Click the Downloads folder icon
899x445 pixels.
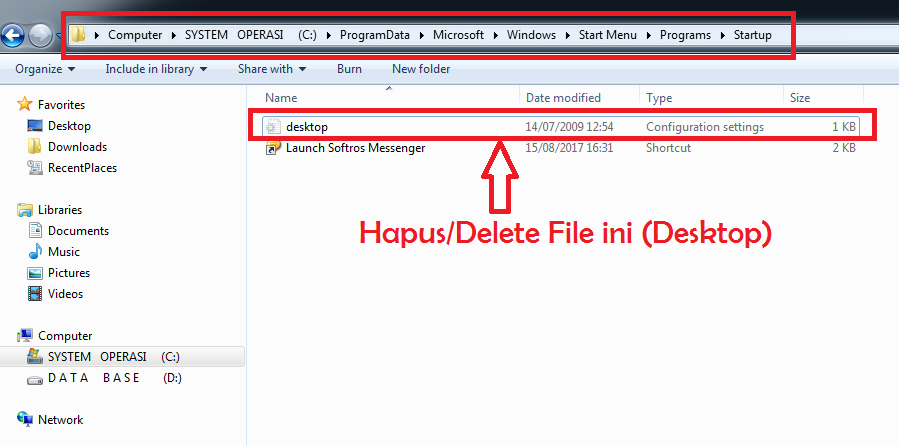tap(35, 147)
